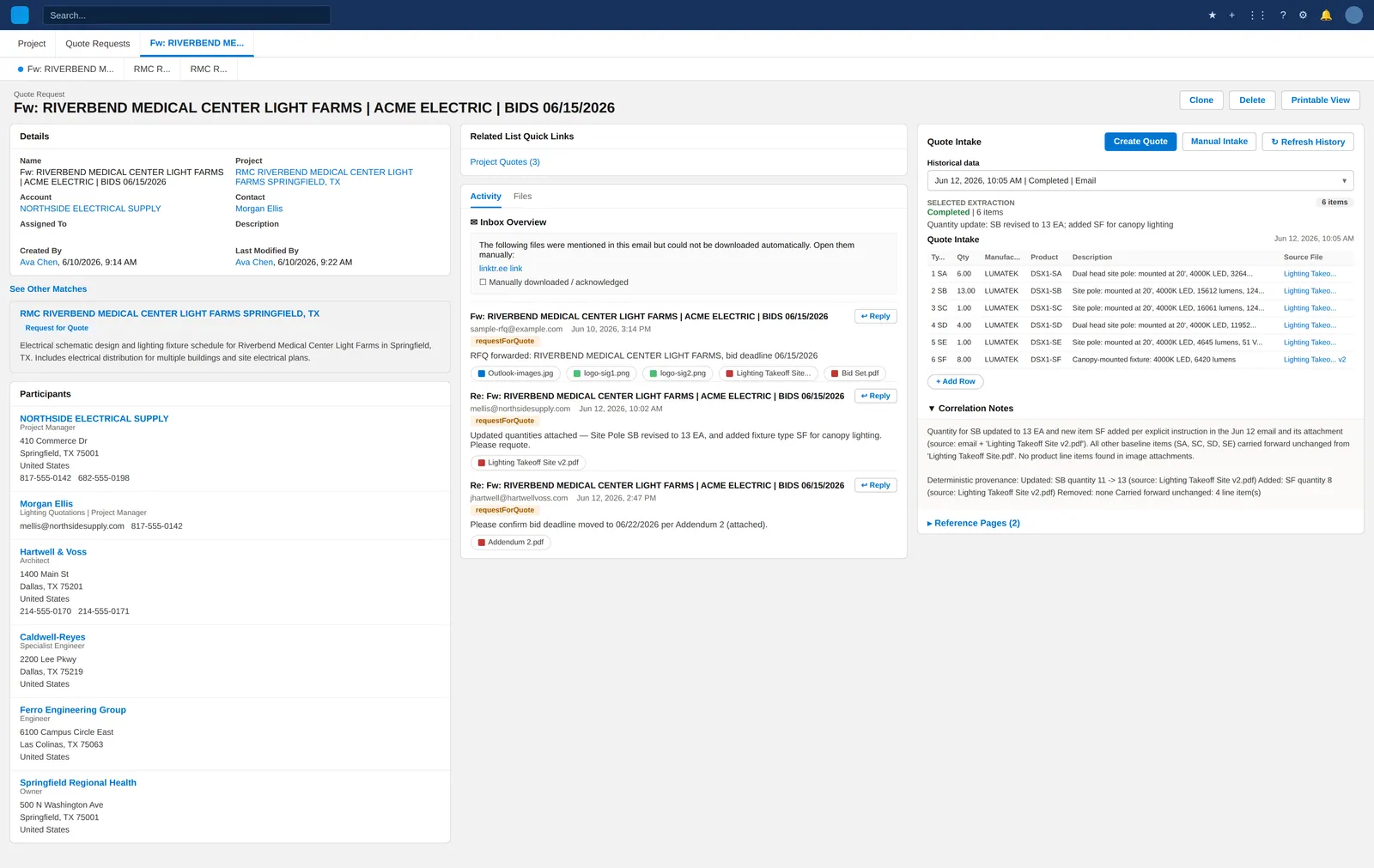Reply to the sample-rfq@example.com email
This screenshot has width=1374, height=868.
point(876,317)
